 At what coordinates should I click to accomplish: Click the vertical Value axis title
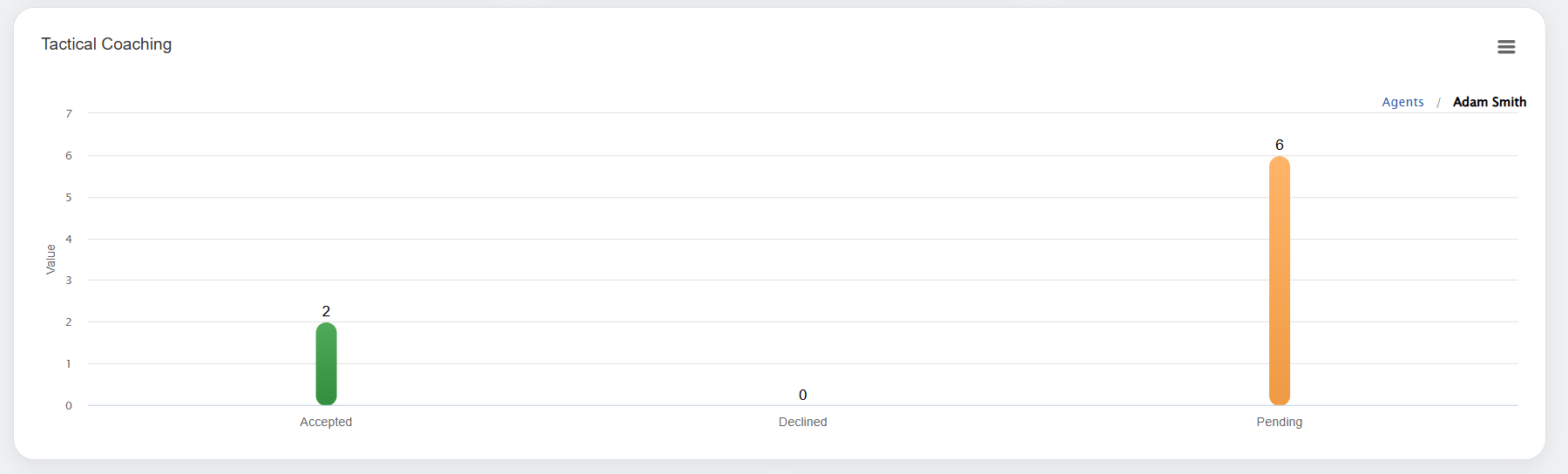(x=51, y=260)
